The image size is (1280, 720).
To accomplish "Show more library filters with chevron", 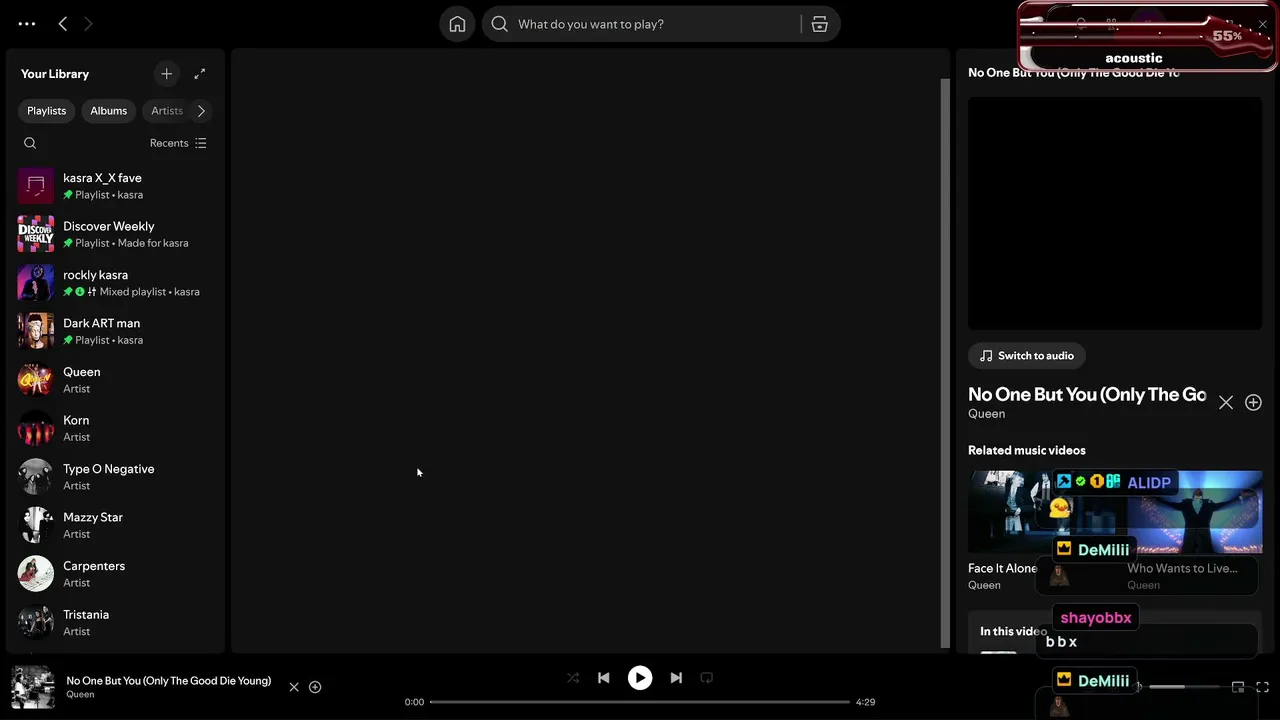I will [x=201, y=111].
